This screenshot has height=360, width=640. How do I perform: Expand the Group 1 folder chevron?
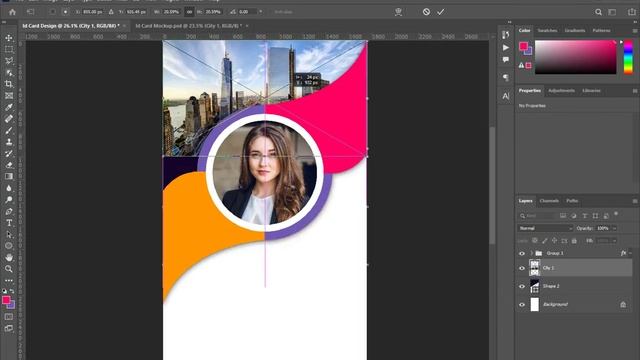(531, 253)
